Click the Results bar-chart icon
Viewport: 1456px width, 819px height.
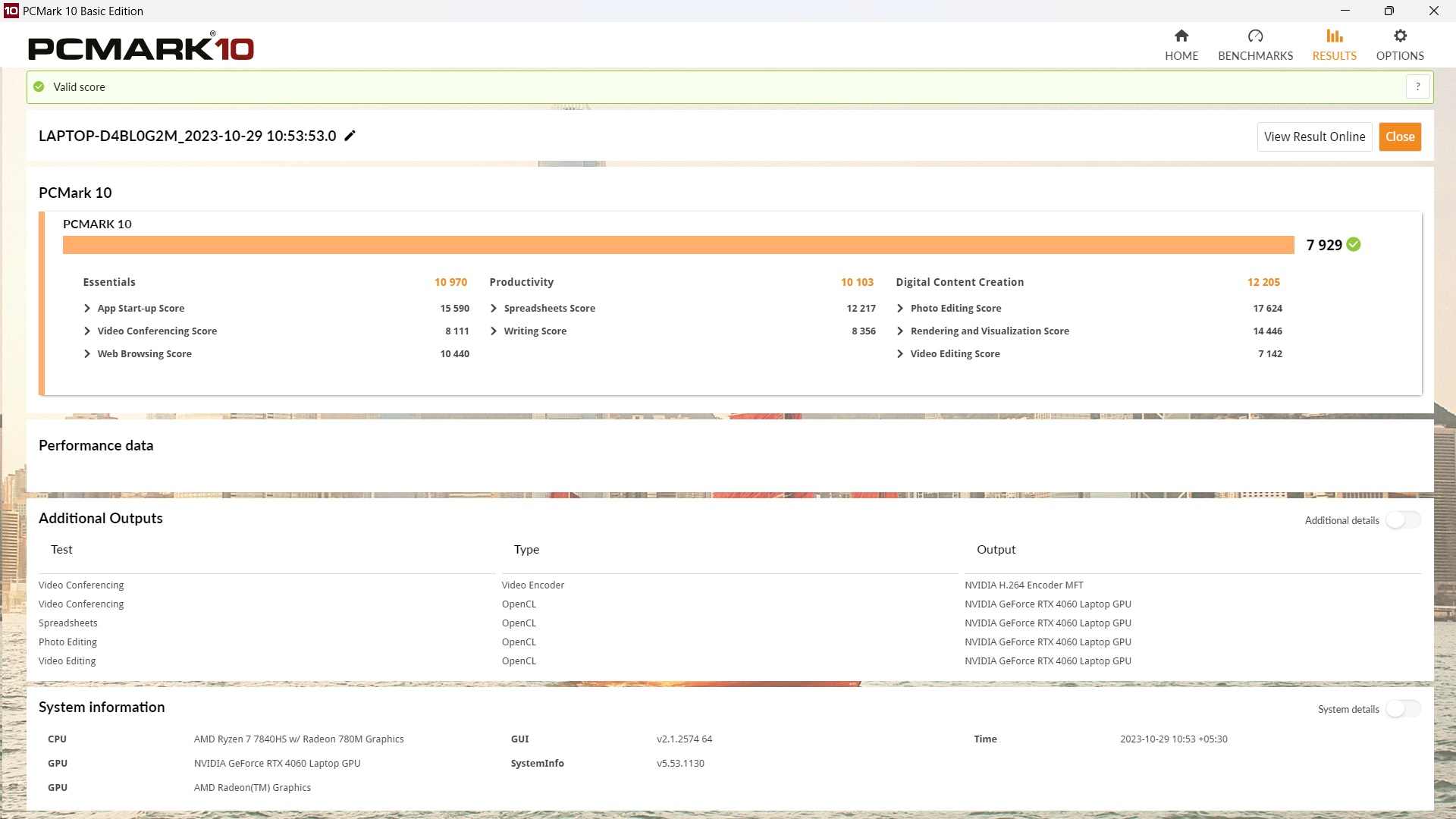coord(1334,36)
